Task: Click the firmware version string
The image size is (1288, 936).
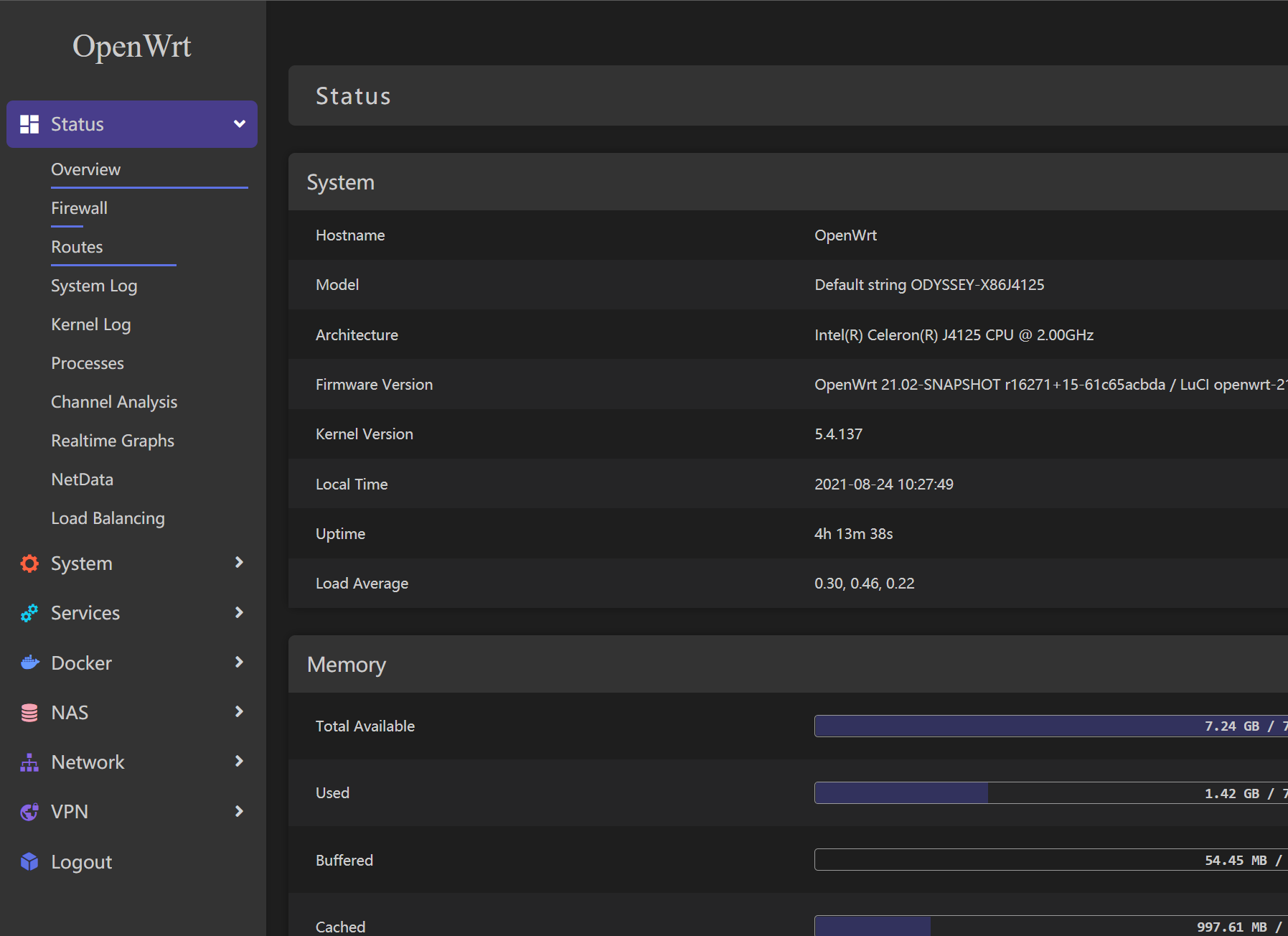Action: tap(1051, 385)
